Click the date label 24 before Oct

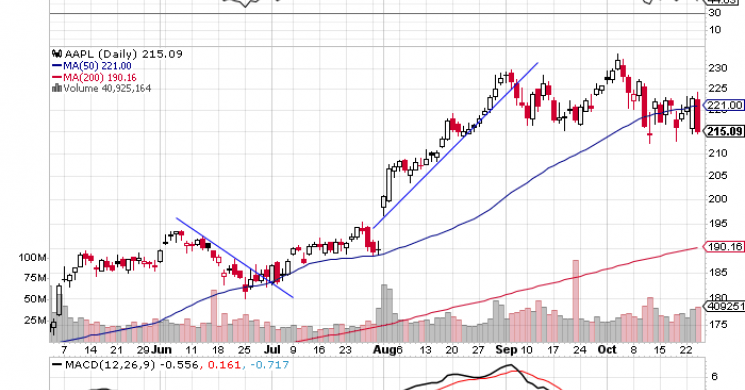(580, 350)
